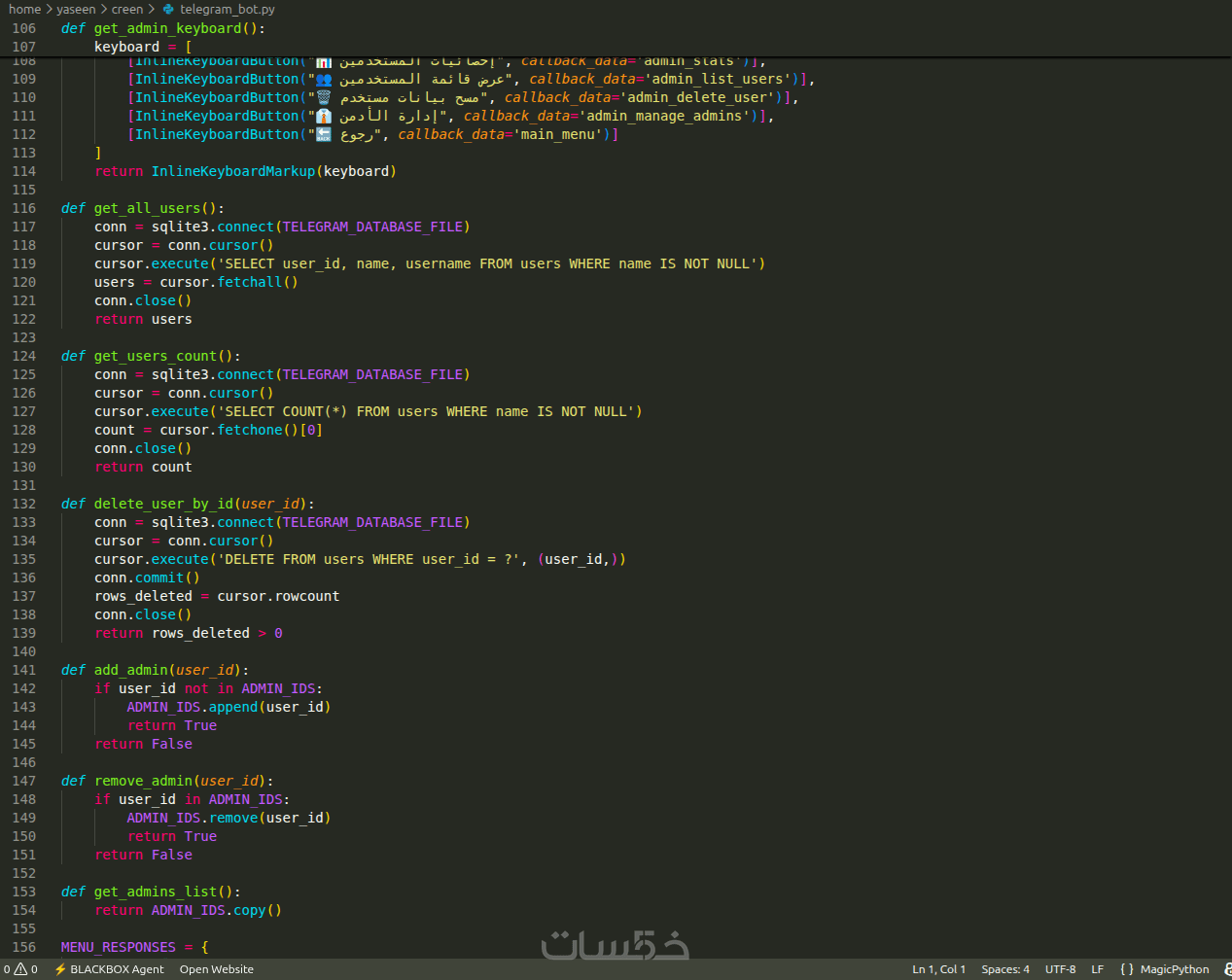
Task: Click ADMIN_IDS.copy() on line 154
Action: tap(217, 910)
